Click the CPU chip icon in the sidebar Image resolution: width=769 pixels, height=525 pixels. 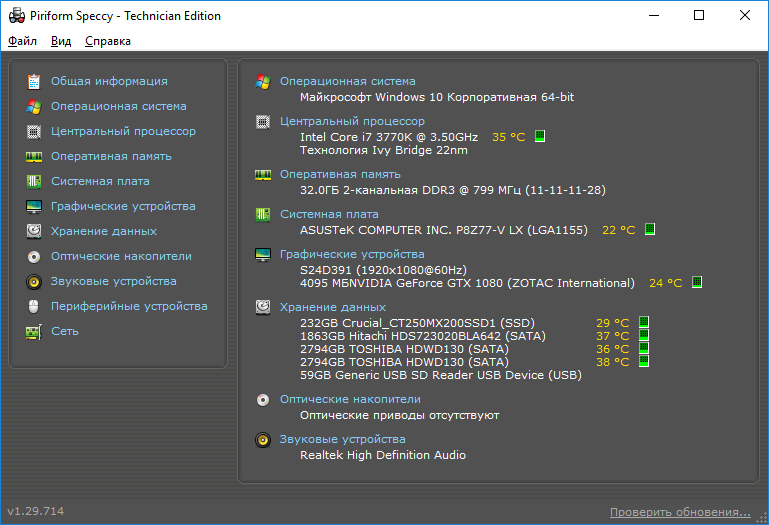pos(34,131)
